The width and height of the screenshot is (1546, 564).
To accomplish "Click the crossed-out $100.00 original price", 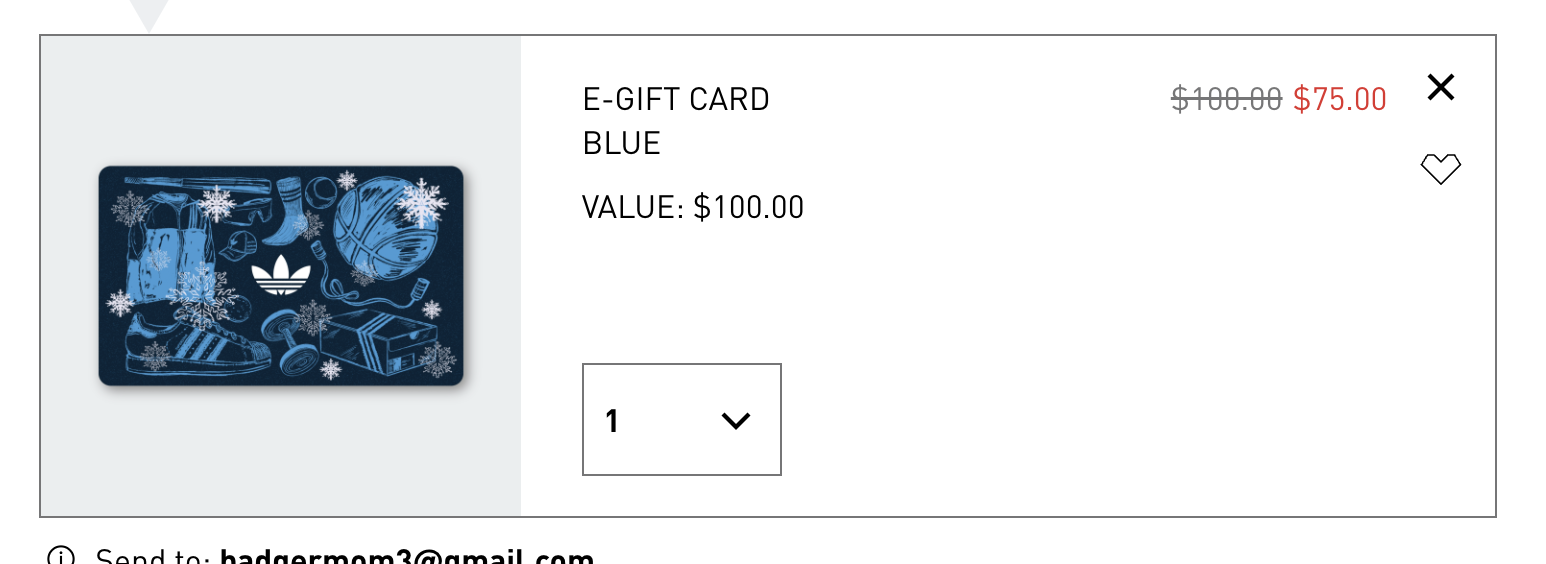I will pos(1226,99).
